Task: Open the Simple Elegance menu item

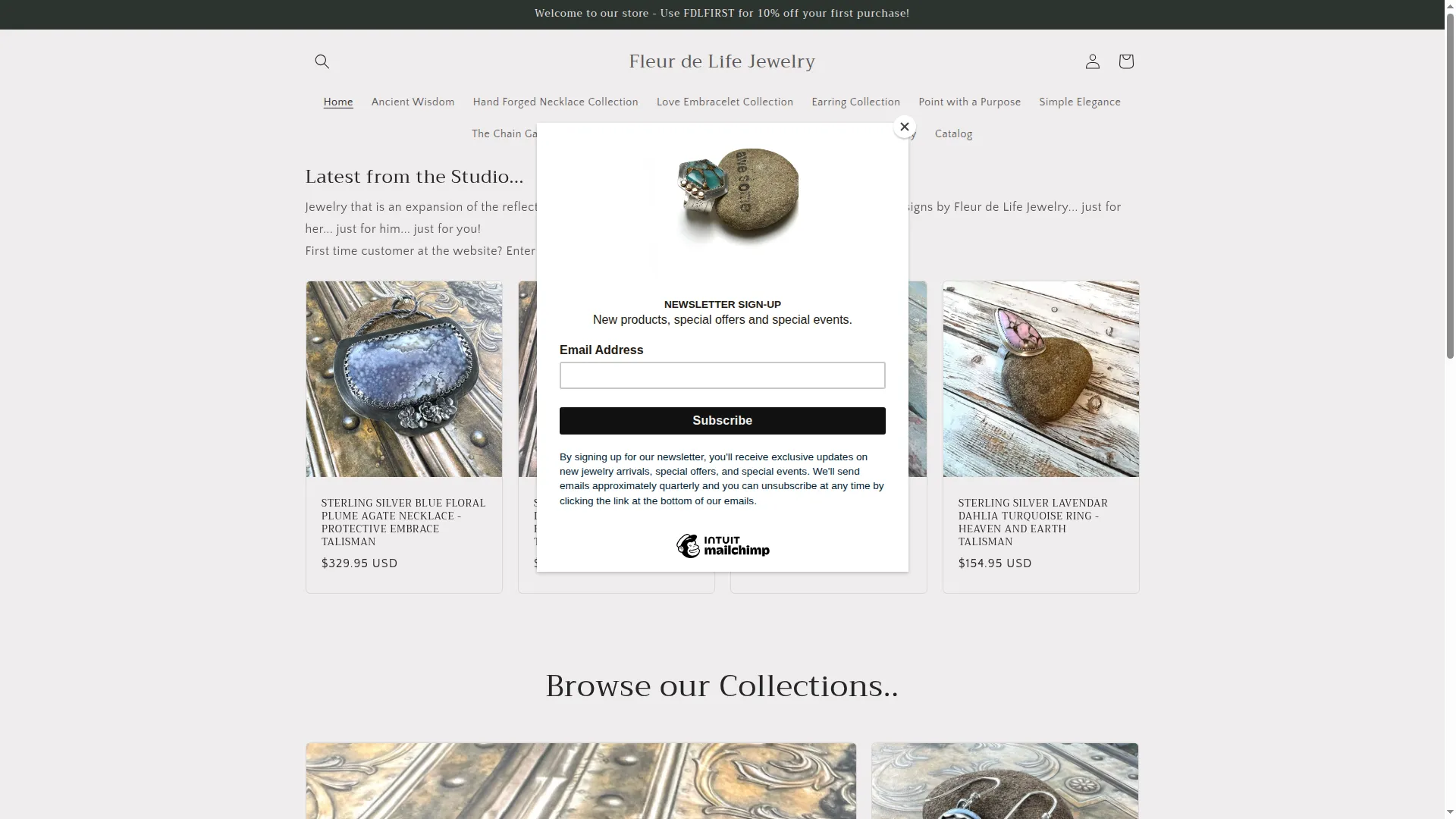Action: point(1079,102)
